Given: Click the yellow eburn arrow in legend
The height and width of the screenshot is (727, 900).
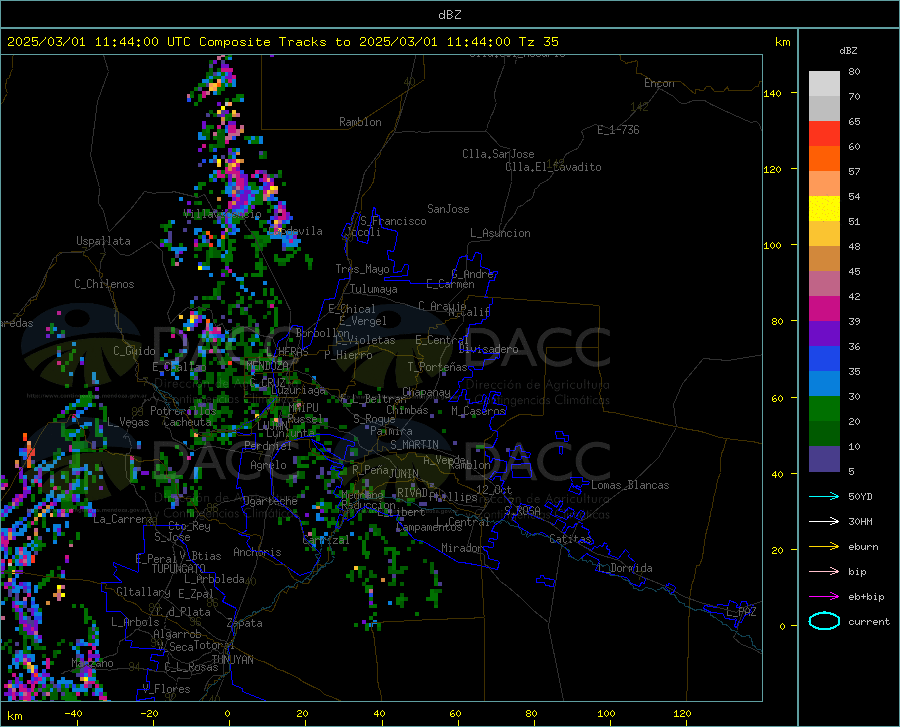Looking at the screenshot, I should (x=824, y=546).
